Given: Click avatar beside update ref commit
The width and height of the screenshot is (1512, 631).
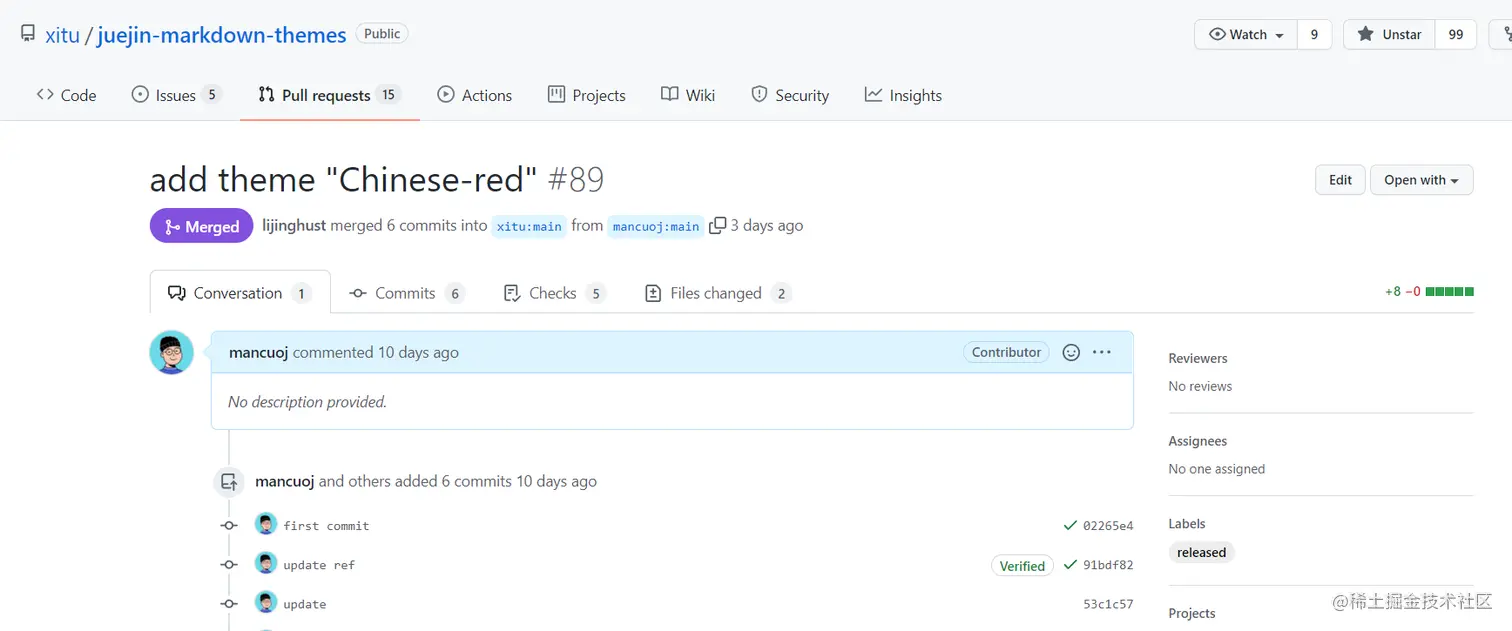Looking at the screenshot, I should [265, 563].
